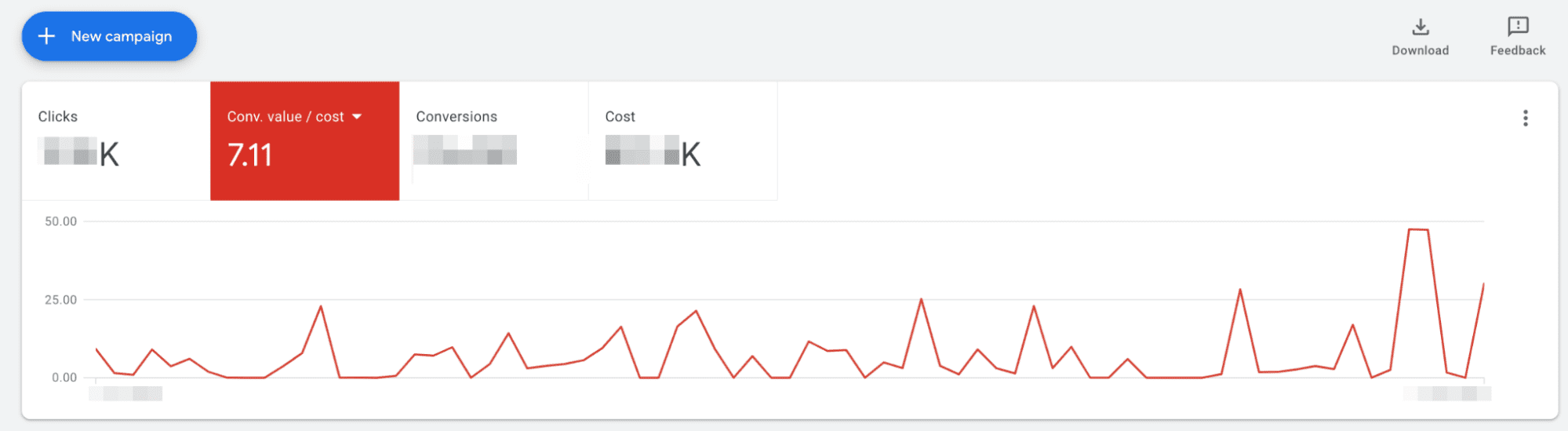Click the chart's highest peak near 50.00
1568x431 pixels.
[1418, 229]
